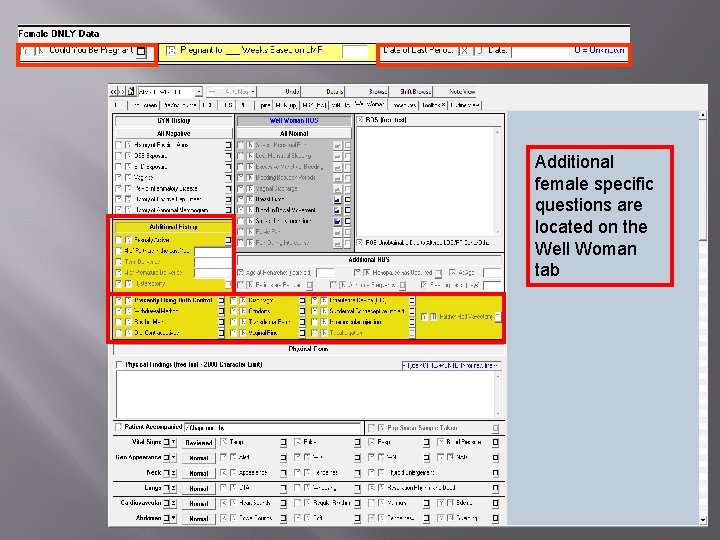Click the save icon beside the navigation arrows
Screen dimensions: 720x540
pyautogui.click(x=131, y=91)
